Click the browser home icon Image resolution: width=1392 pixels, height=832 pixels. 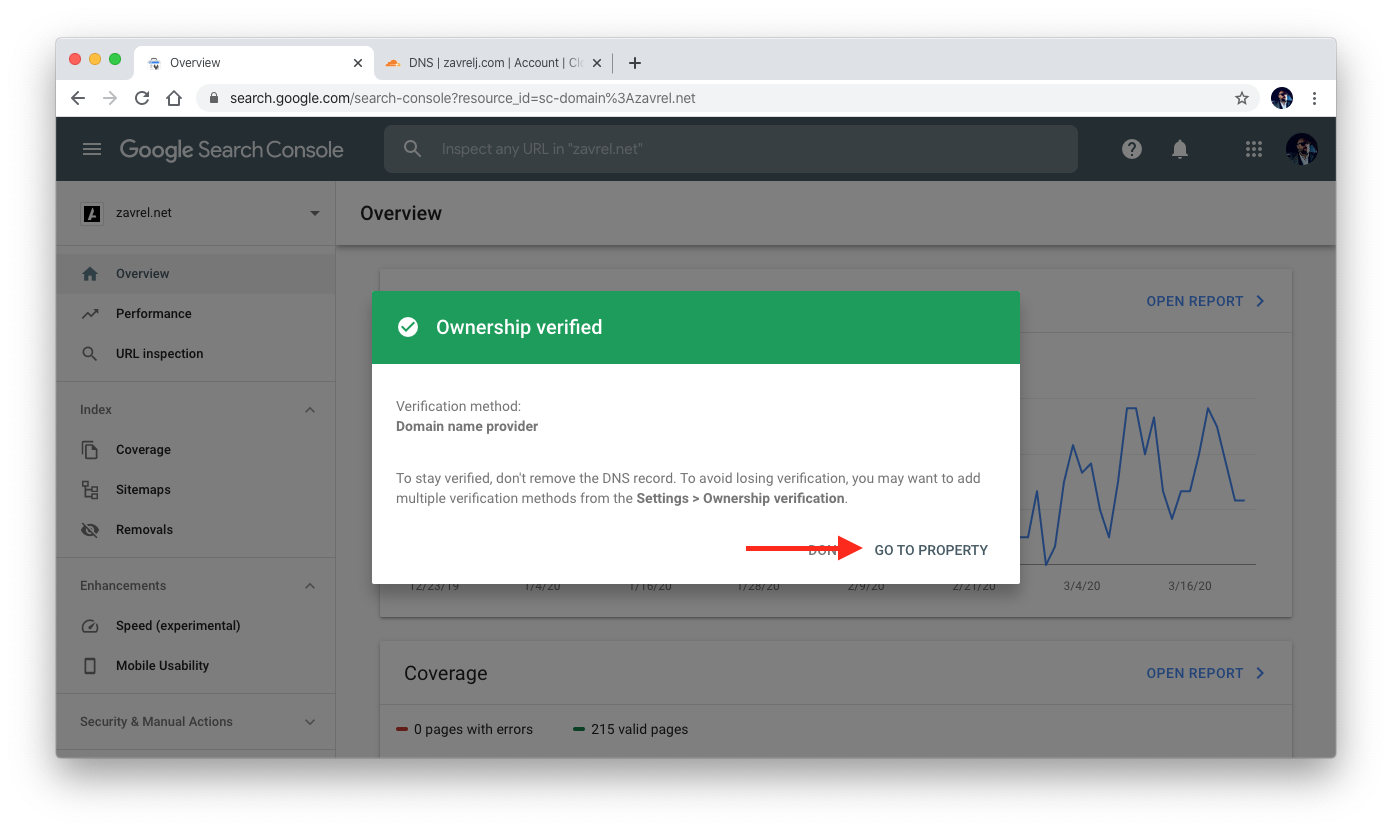pyautogui.click(x=174, y=98)
